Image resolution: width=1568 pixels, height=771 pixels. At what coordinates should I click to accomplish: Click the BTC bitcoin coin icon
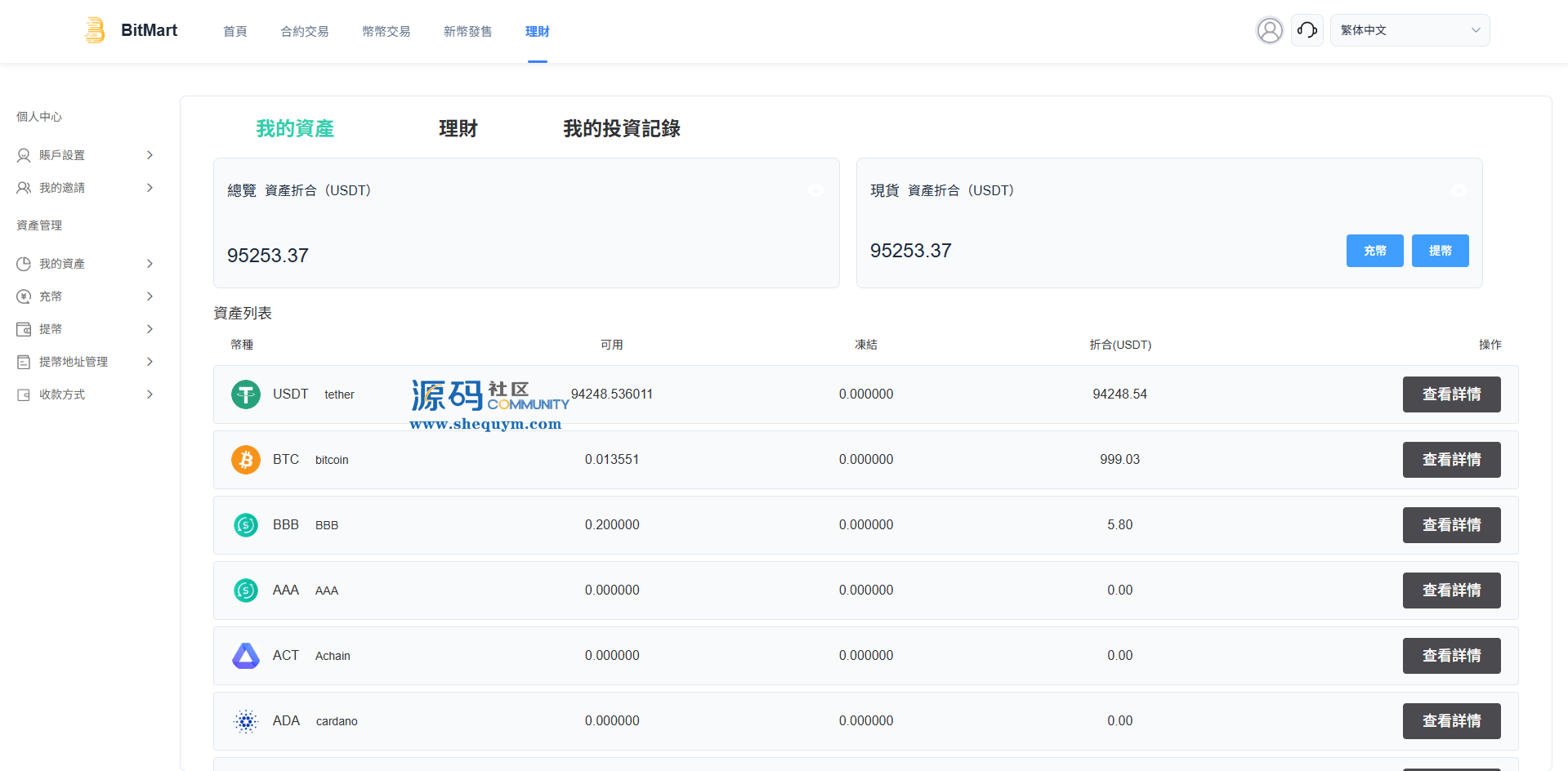pos(245,460)
